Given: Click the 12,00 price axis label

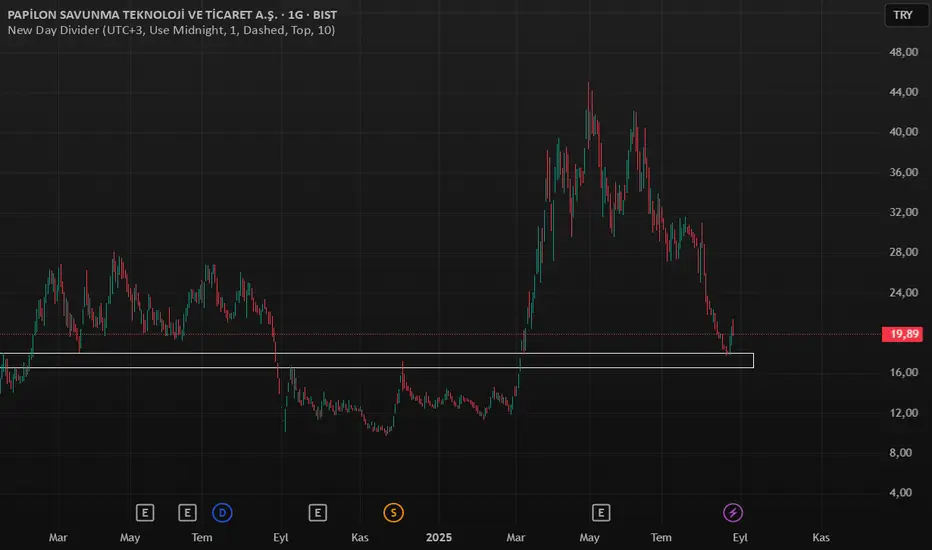Looking at the screenshot, I should (903, 413).
